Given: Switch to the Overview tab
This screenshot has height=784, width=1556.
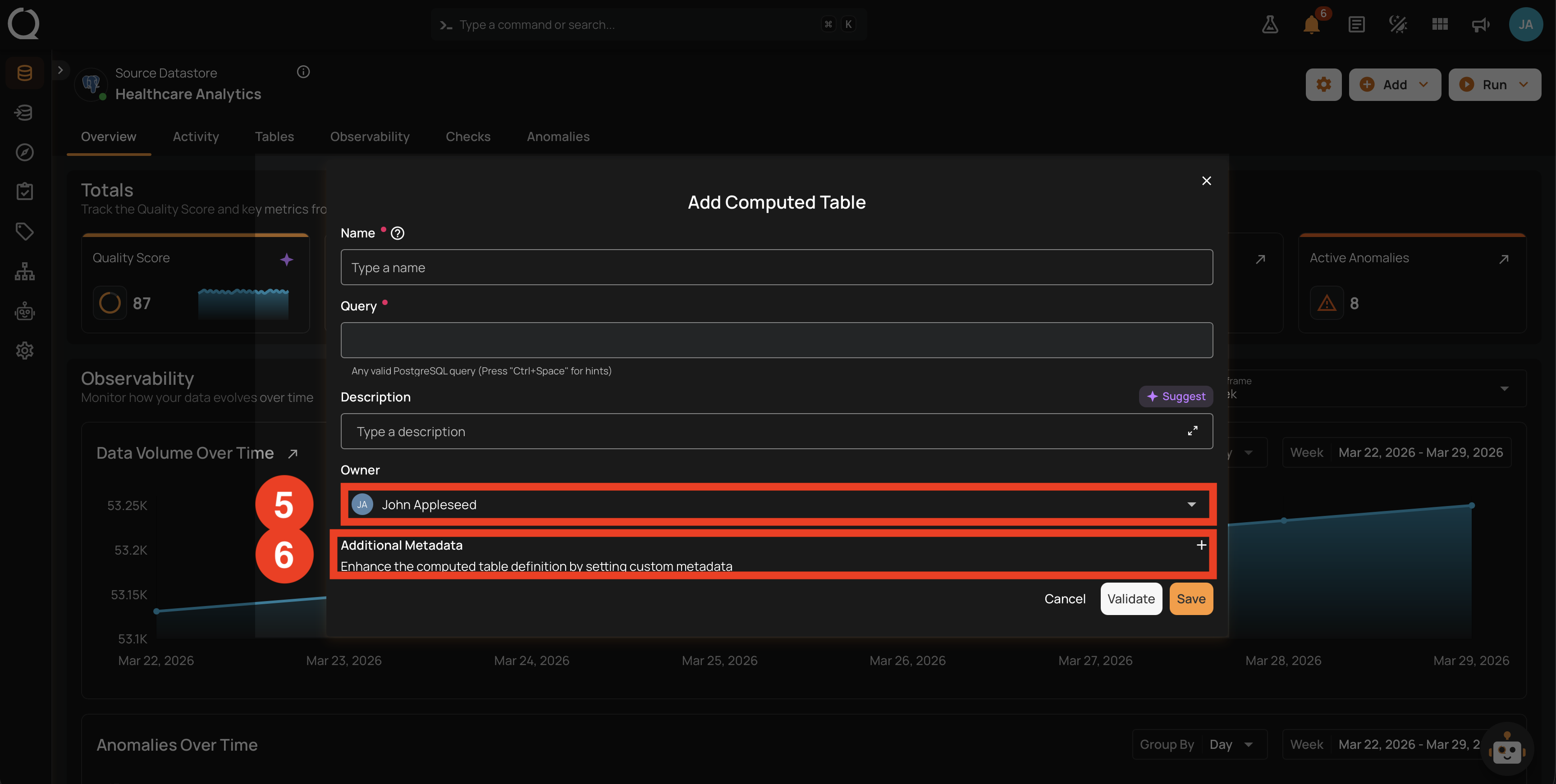Looking at the screenshot, I should tap(109, 137).
